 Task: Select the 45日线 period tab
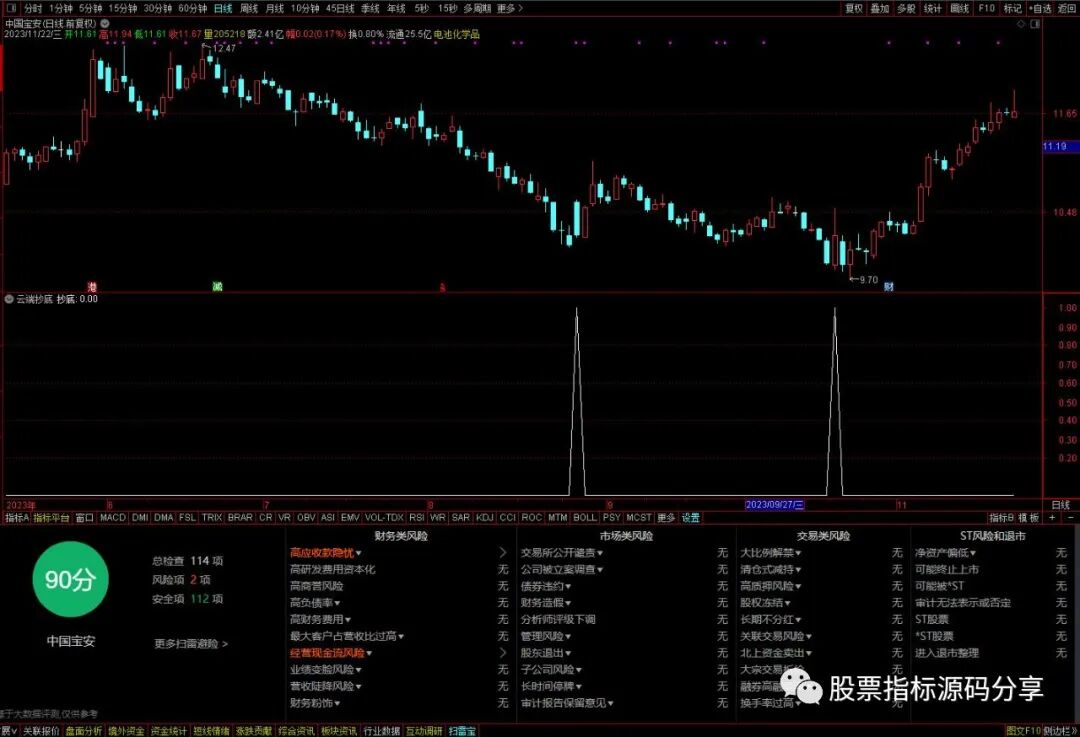coord(340,8)
